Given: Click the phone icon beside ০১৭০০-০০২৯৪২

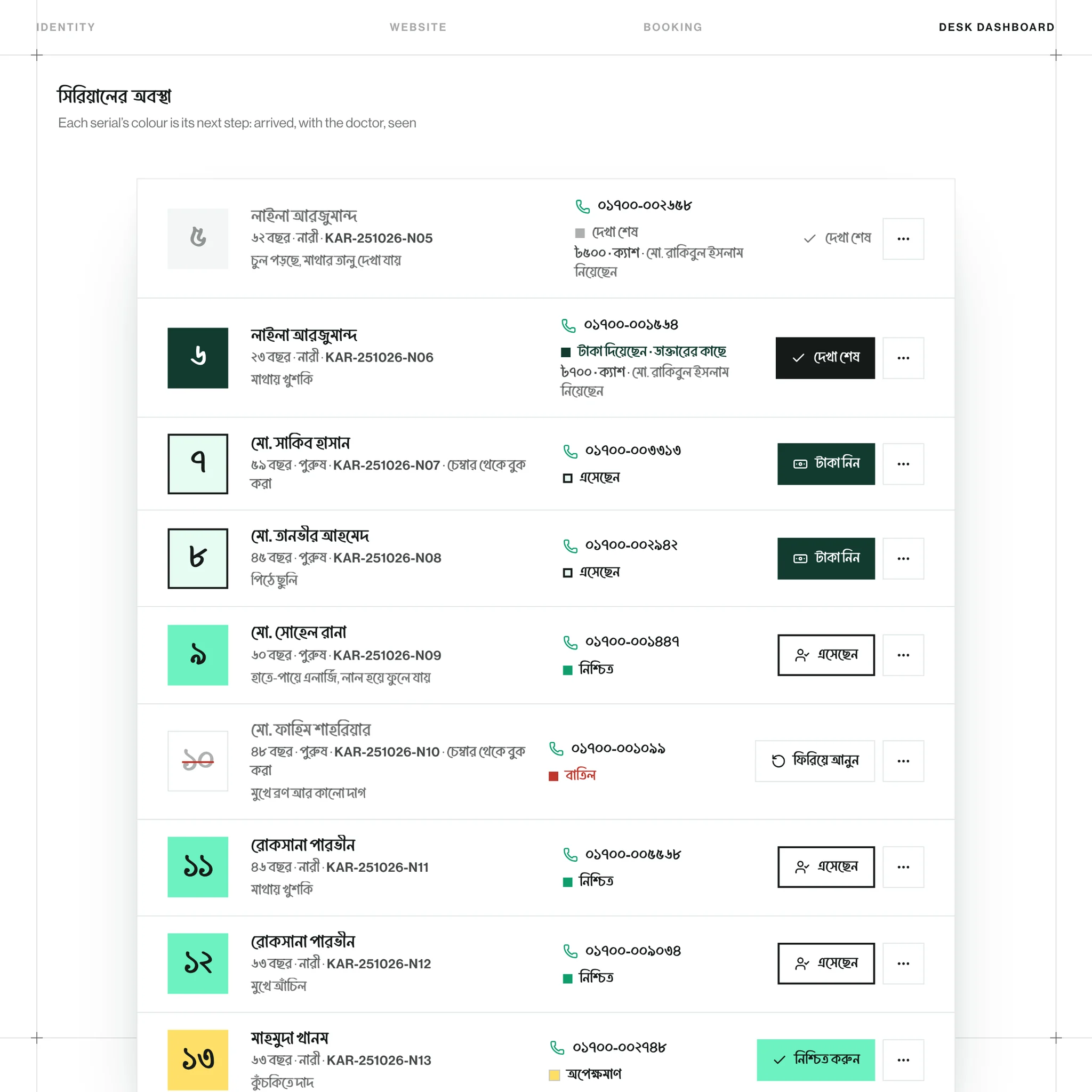Looking at the screenshot, I should [571, 546].
